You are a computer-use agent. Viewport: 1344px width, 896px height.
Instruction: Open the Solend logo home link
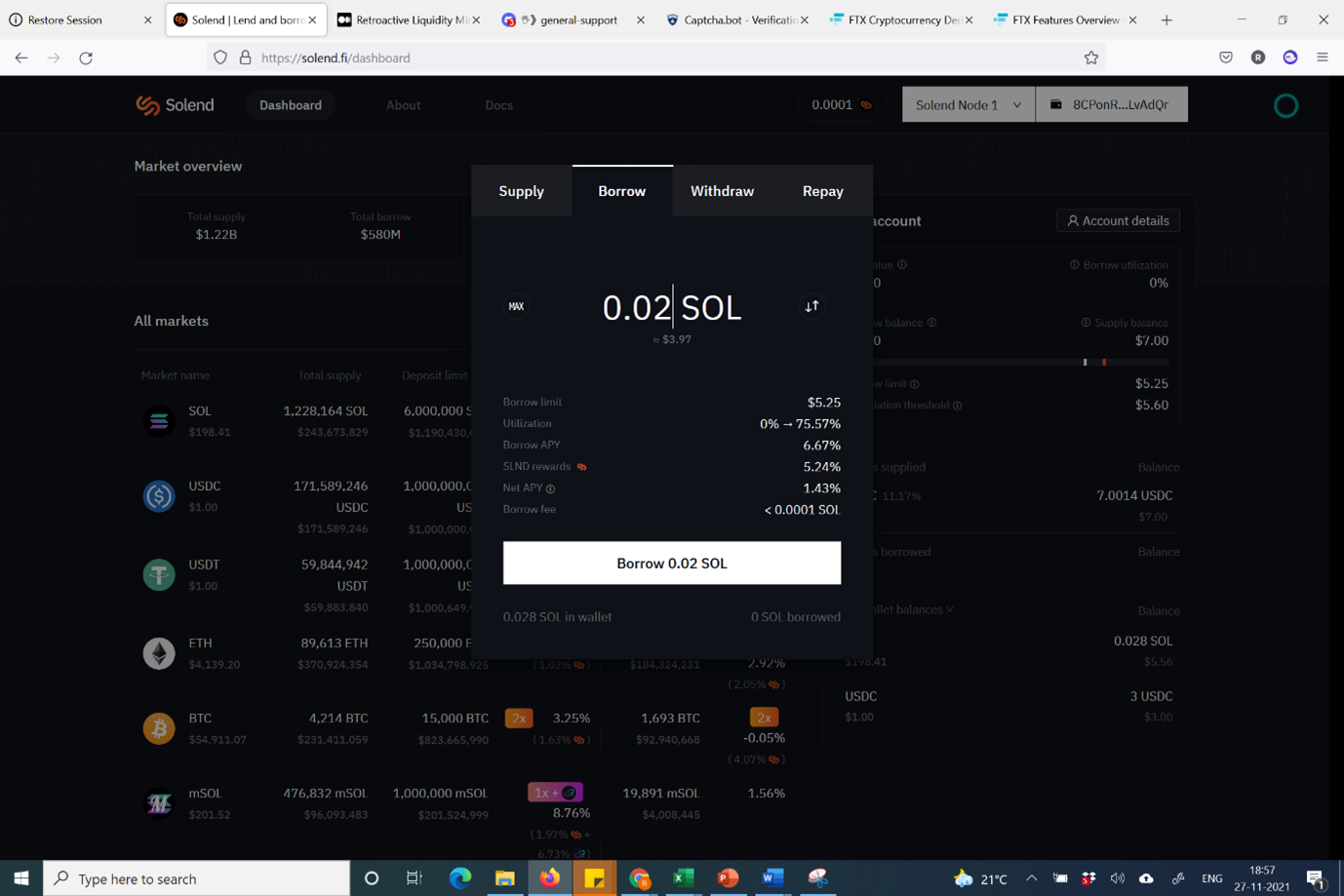point(175,105)
